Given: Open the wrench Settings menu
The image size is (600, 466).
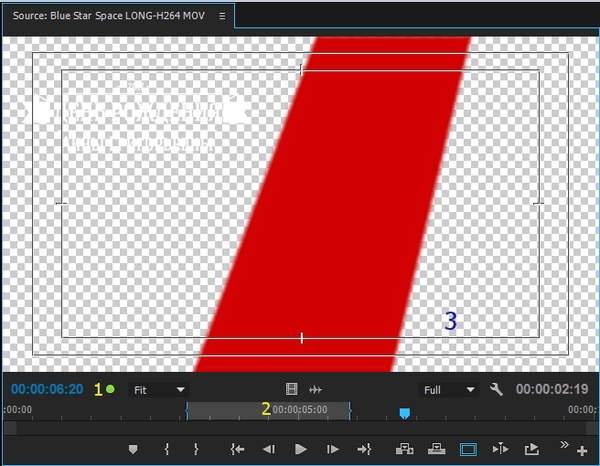Looking at the screenshot, I should coord(496,389).
